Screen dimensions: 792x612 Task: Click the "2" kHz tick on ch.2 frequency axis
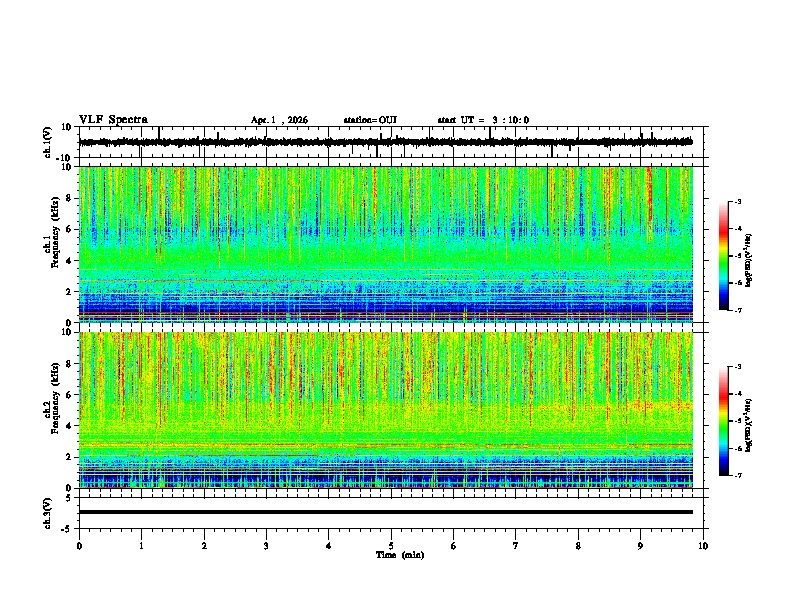click(69, 457)
